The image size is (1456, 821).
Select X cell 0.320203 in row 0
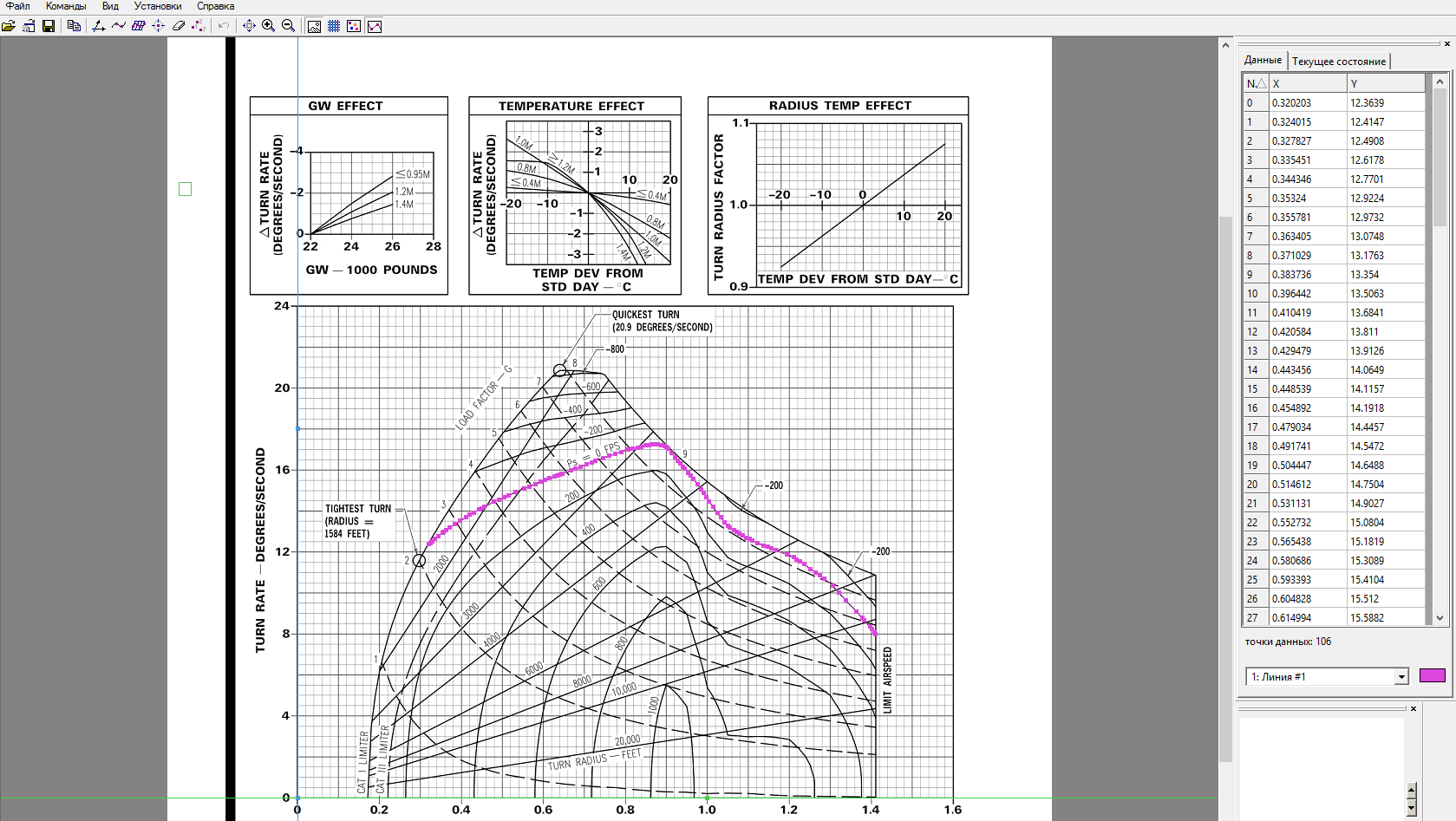coord(1308,102)
